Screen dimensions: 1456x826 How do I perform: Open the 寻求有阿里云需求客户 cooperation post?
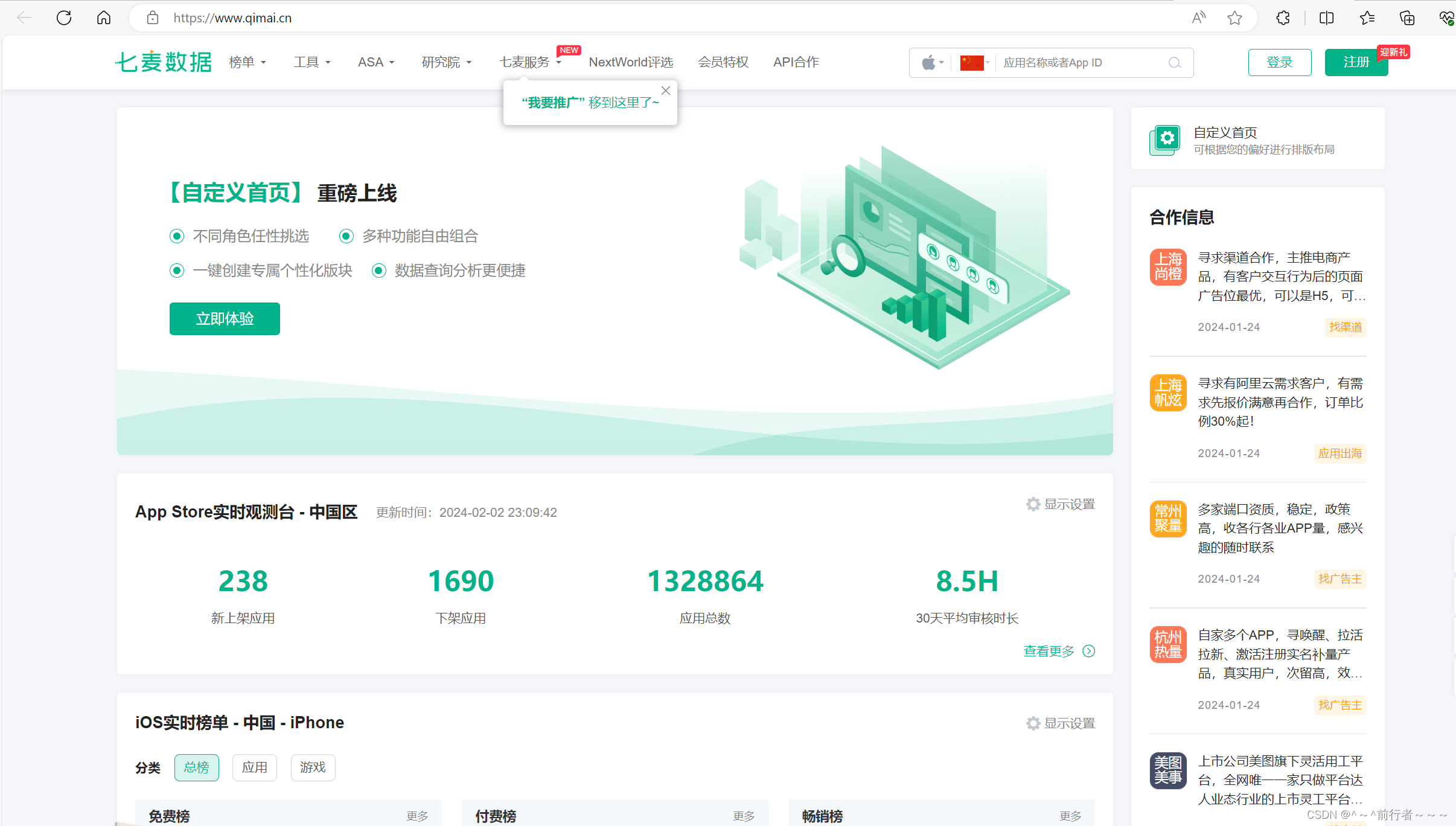(1282, 402)
